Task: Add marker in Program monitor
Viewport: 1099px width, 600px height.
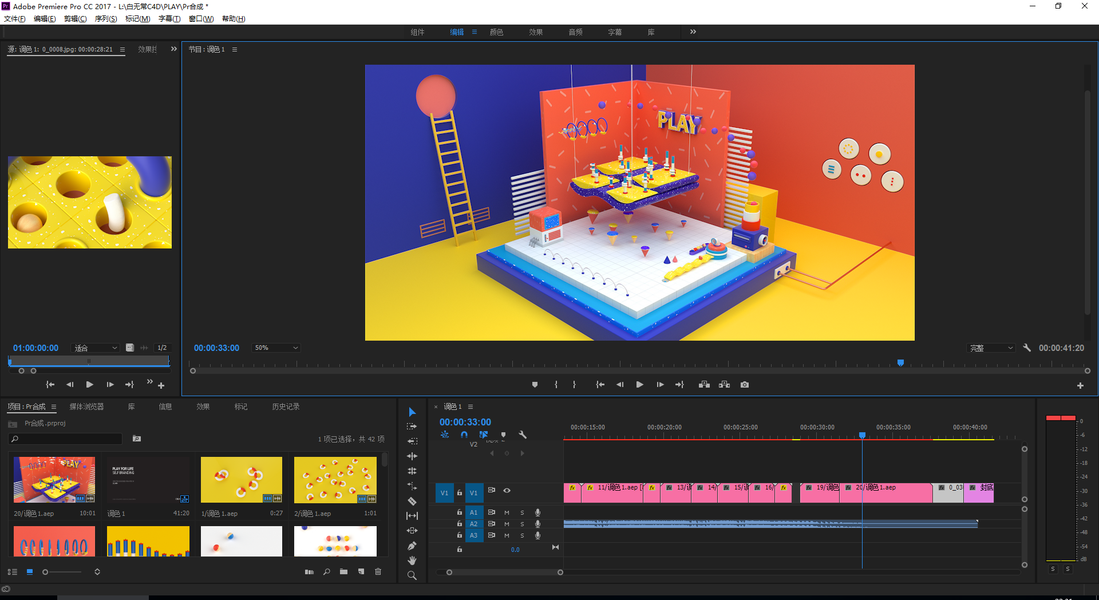Action: click(535, 384)
